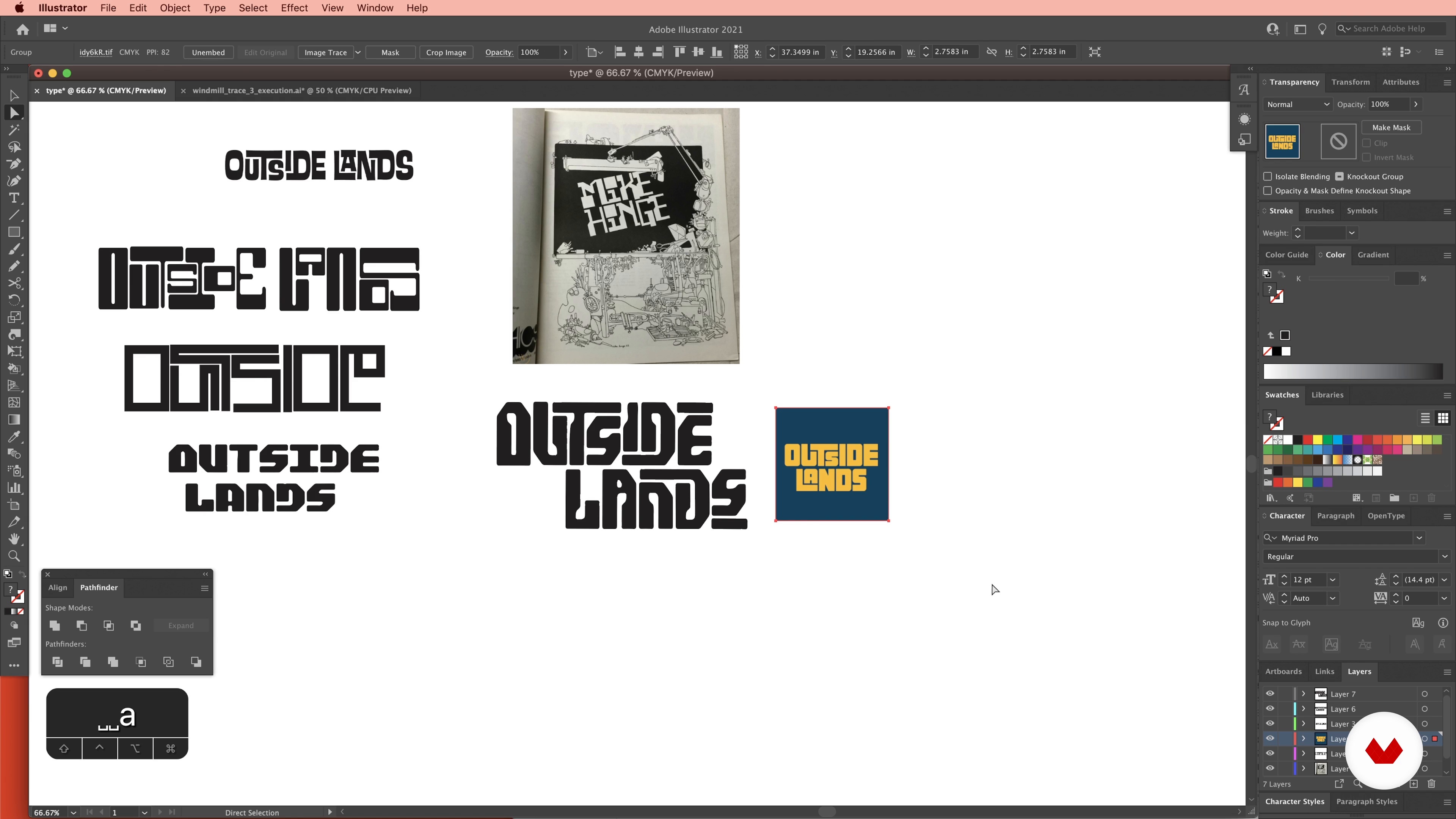Click the Unite shape mode in Pathfinder
This screenshot has width=1456, height=819.
[55, 625]
